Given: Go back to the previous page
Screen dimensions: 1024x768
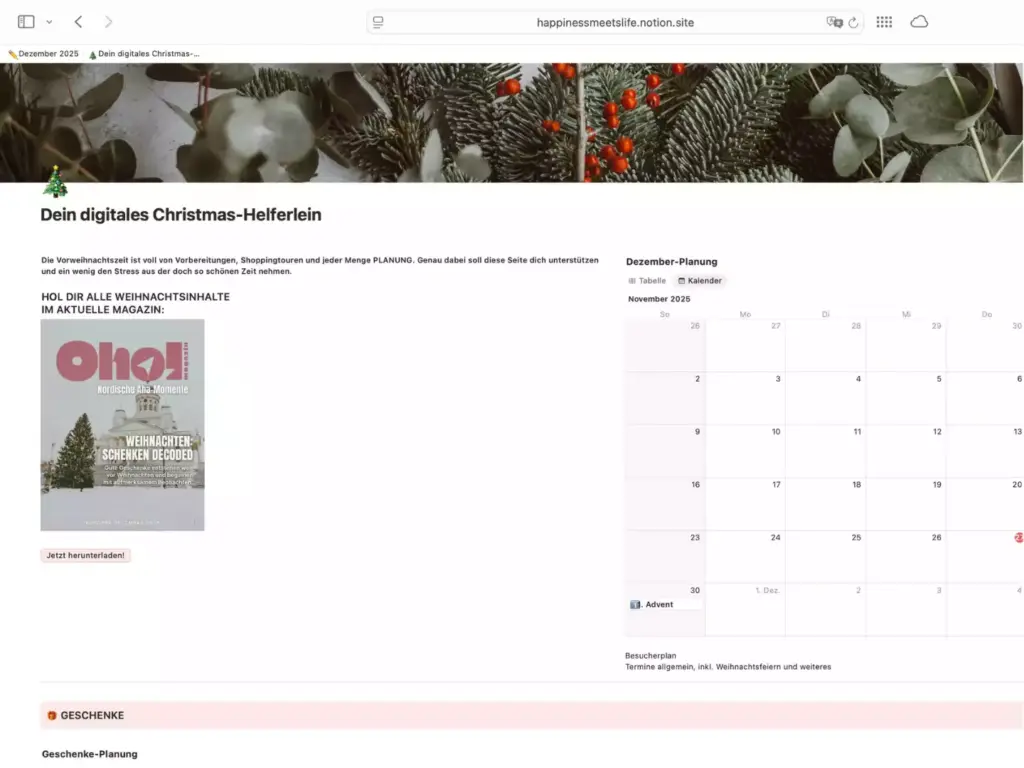Looking at the screenshot, I should click(x=79, y=22).
